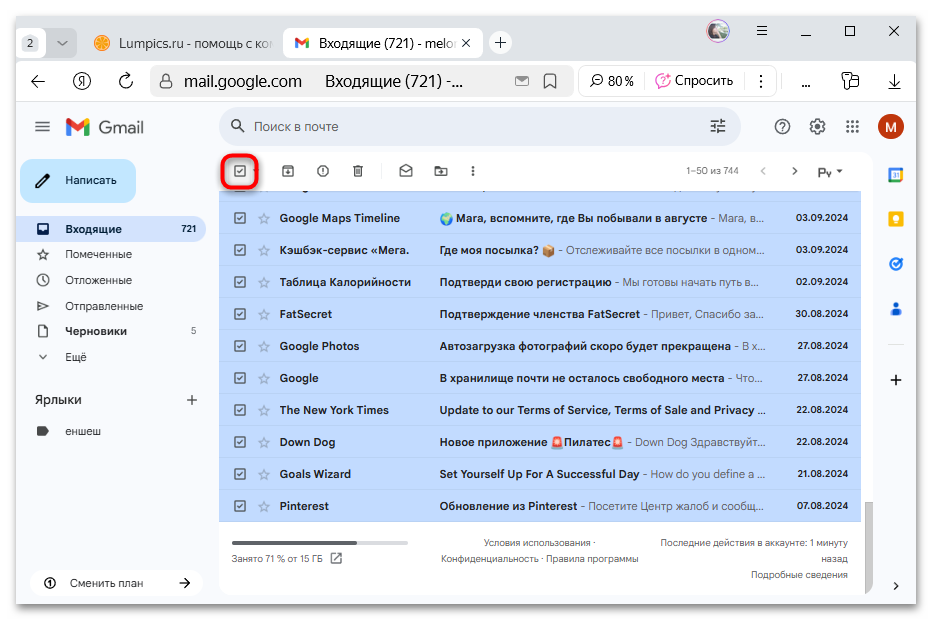Open the browser tab list dropdown
The height and width of the screenshot is (620, 932).
point(62,43)
